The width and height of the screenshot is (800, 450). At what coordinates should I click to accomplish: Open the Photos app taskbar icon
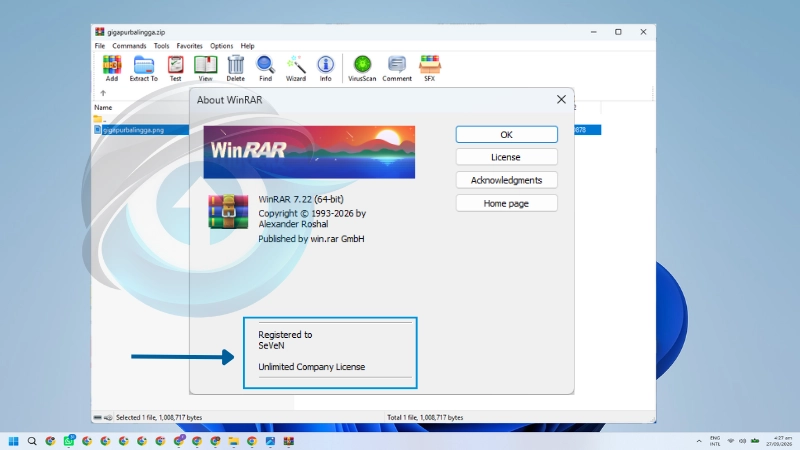[x=270, y=441]
